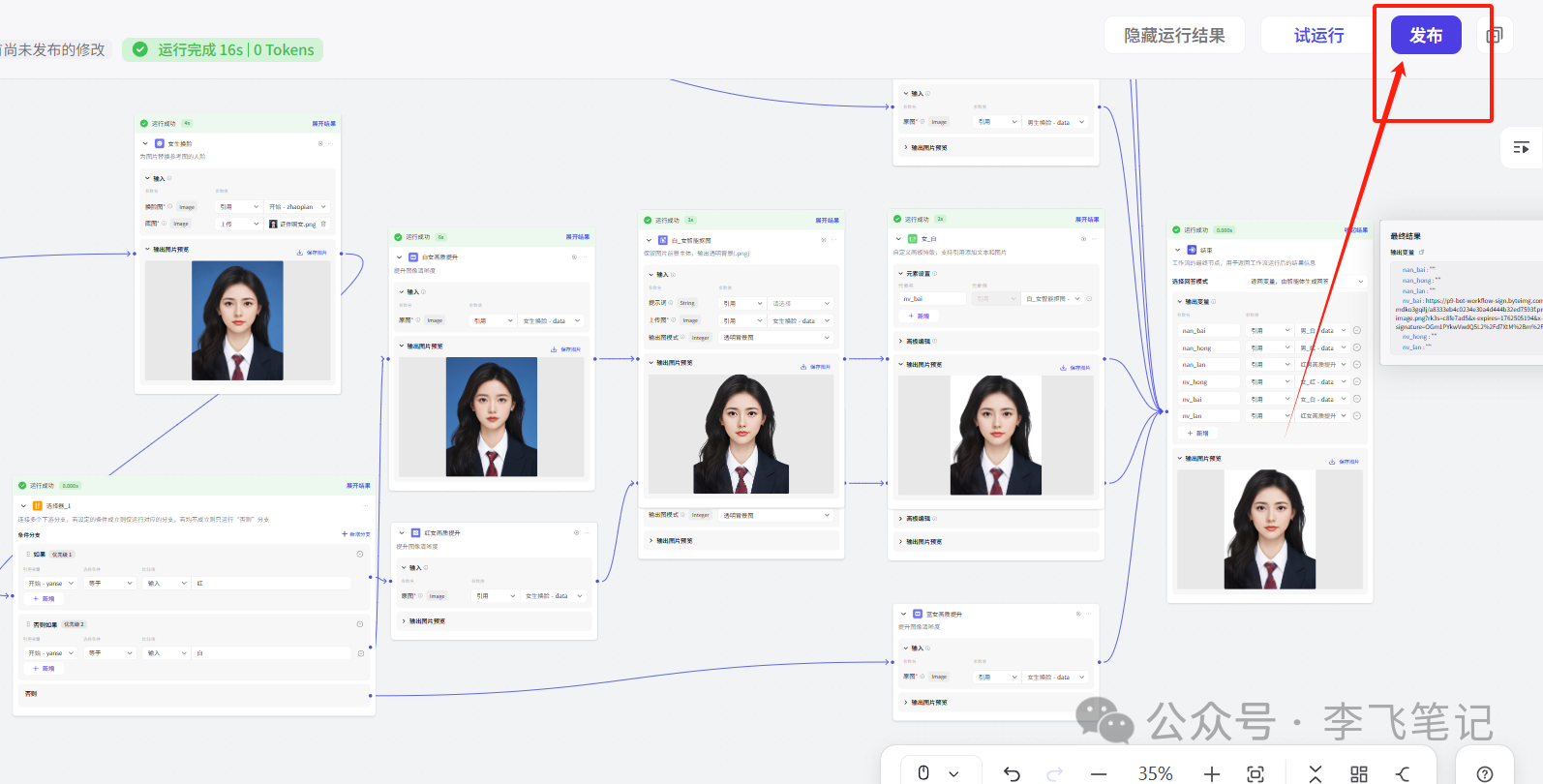
Task: Open 开始 - zhaopian dropdown in 女生换脸
Action: 298,207
